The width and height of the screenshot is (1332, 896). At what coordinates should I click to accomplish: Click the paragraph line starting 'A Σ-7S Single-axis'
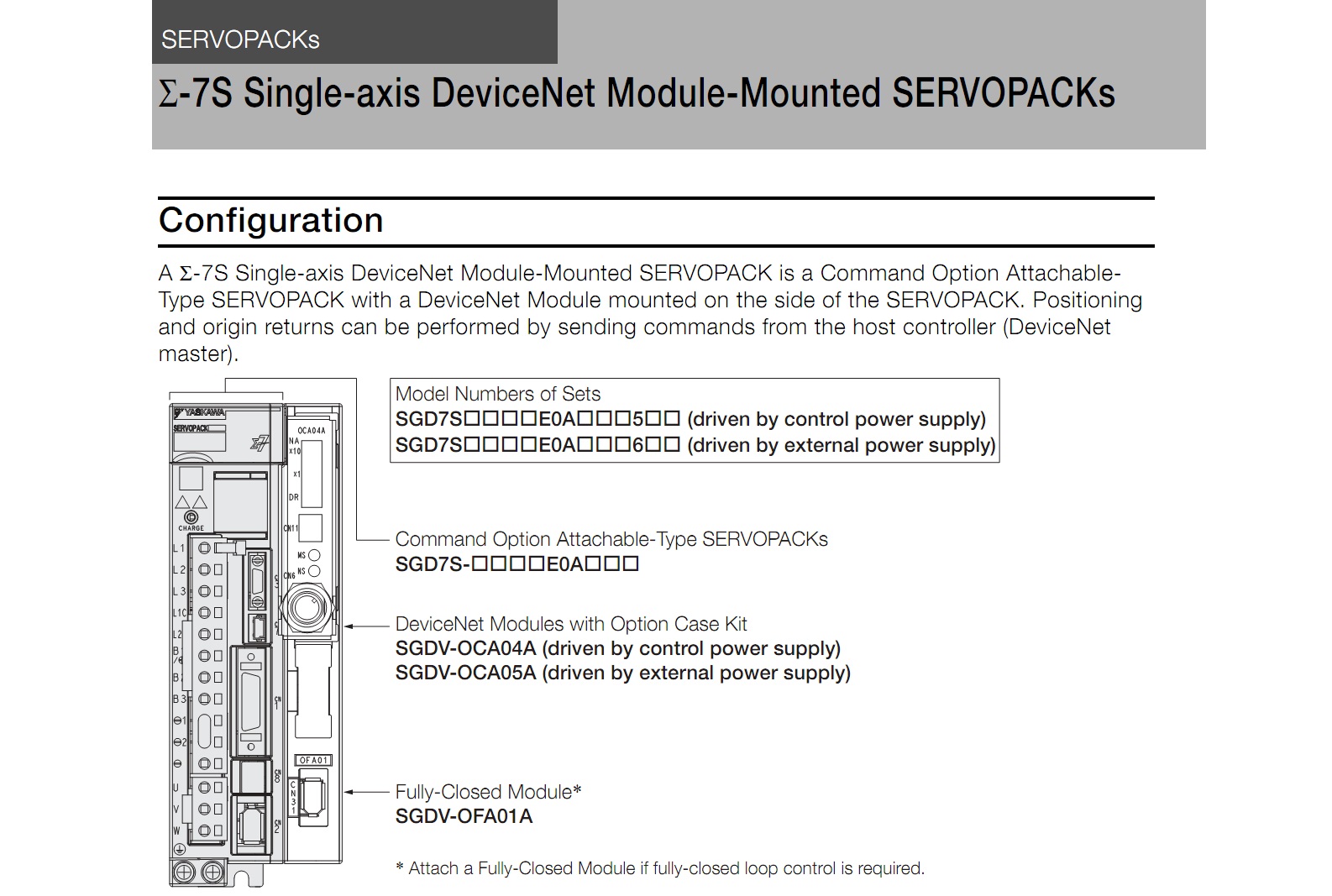[640, 273]
